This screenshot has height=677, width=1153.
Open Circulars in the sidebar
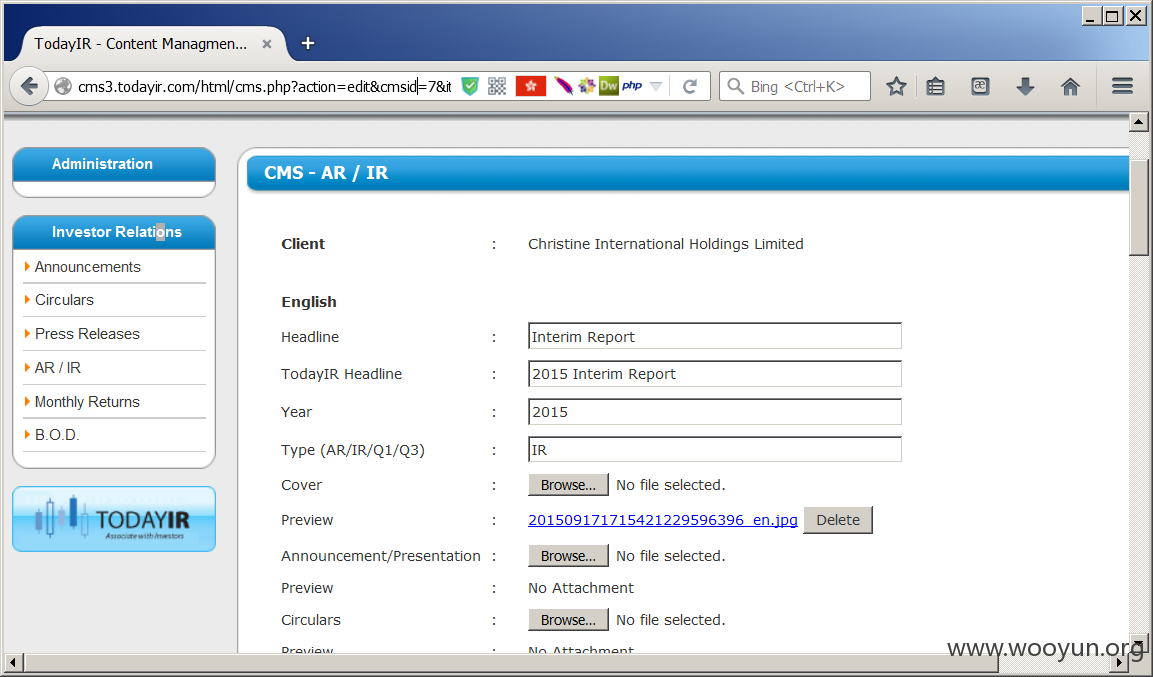[x=64, y=300]
